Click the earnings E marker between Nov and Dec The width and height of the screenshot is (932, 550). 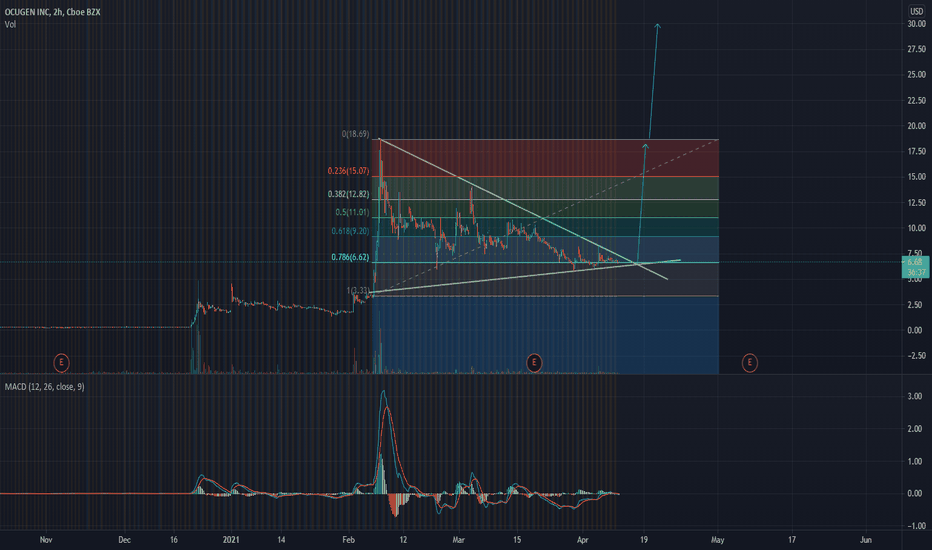pyautogui.click(x=61, y=362)
